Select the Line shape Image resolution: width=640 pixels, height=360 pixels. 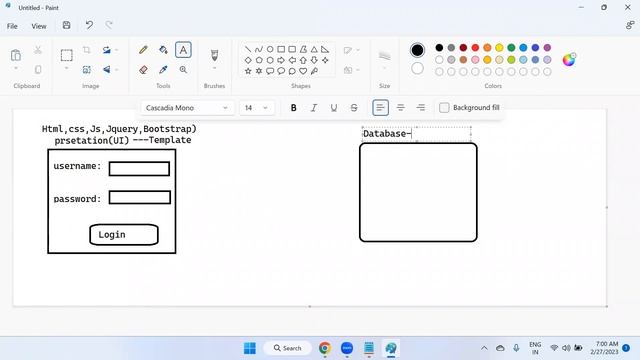[x=248, y=49]
